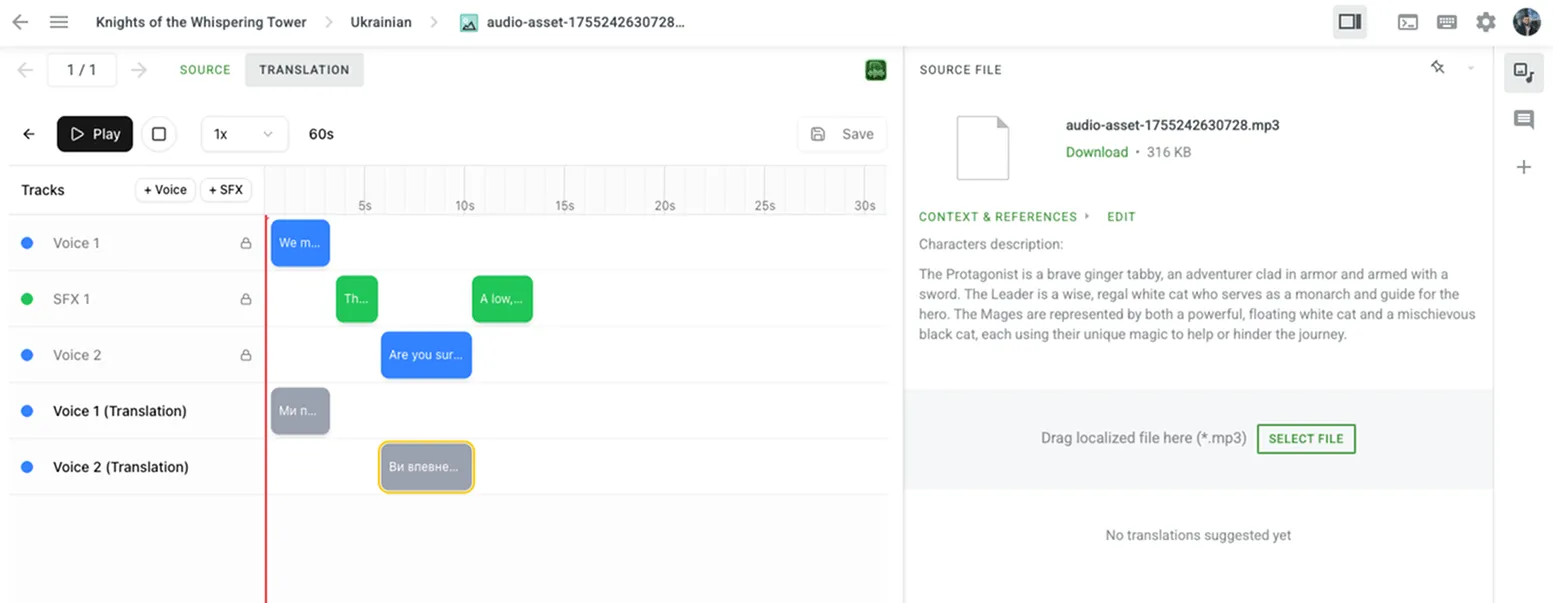1553x603 pixels.
Task: Expand the Context & References section
Action: pos(998,216)
